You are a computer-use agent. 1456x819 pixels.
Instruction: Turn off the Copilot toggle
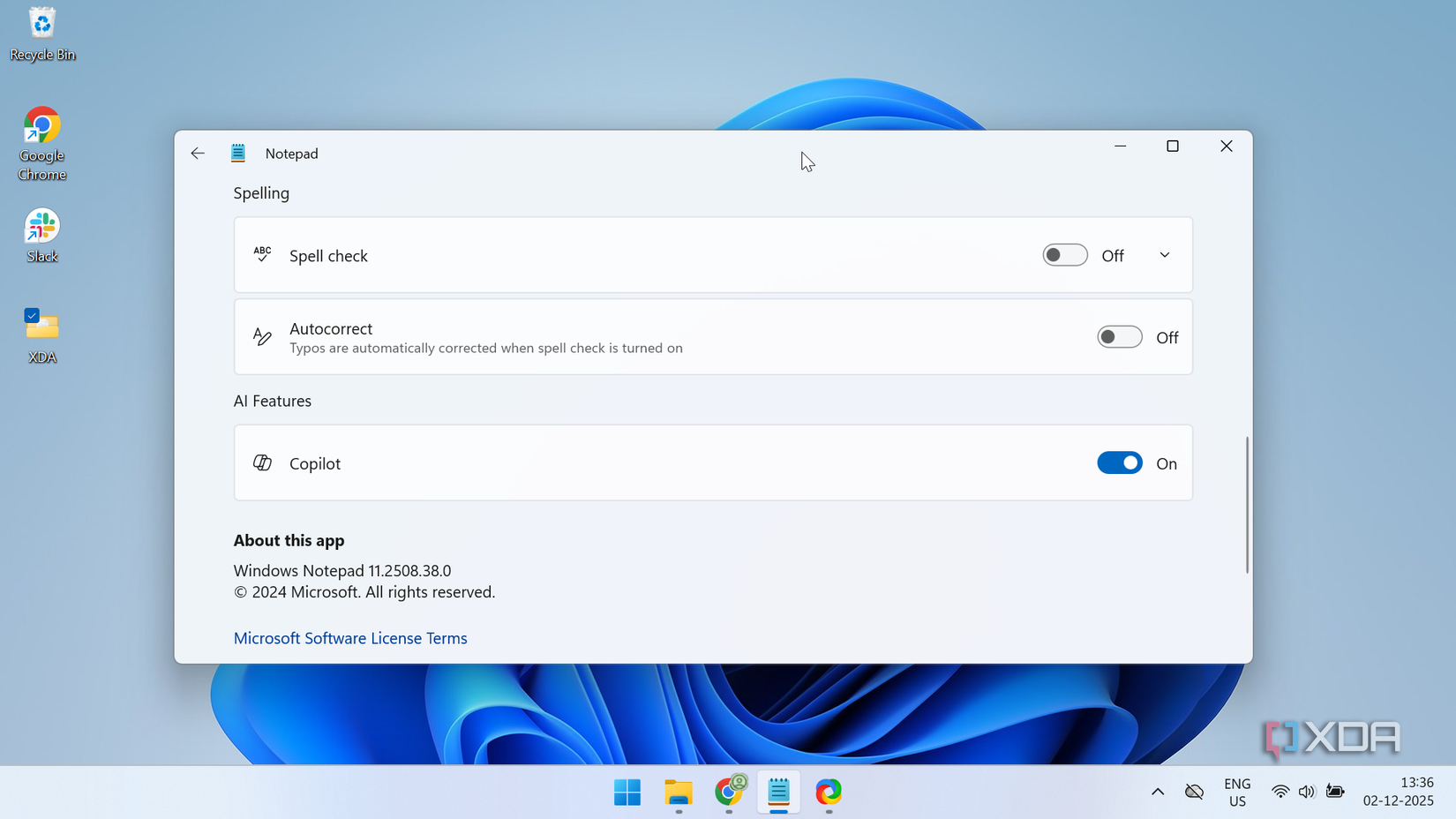[1120, 463]
